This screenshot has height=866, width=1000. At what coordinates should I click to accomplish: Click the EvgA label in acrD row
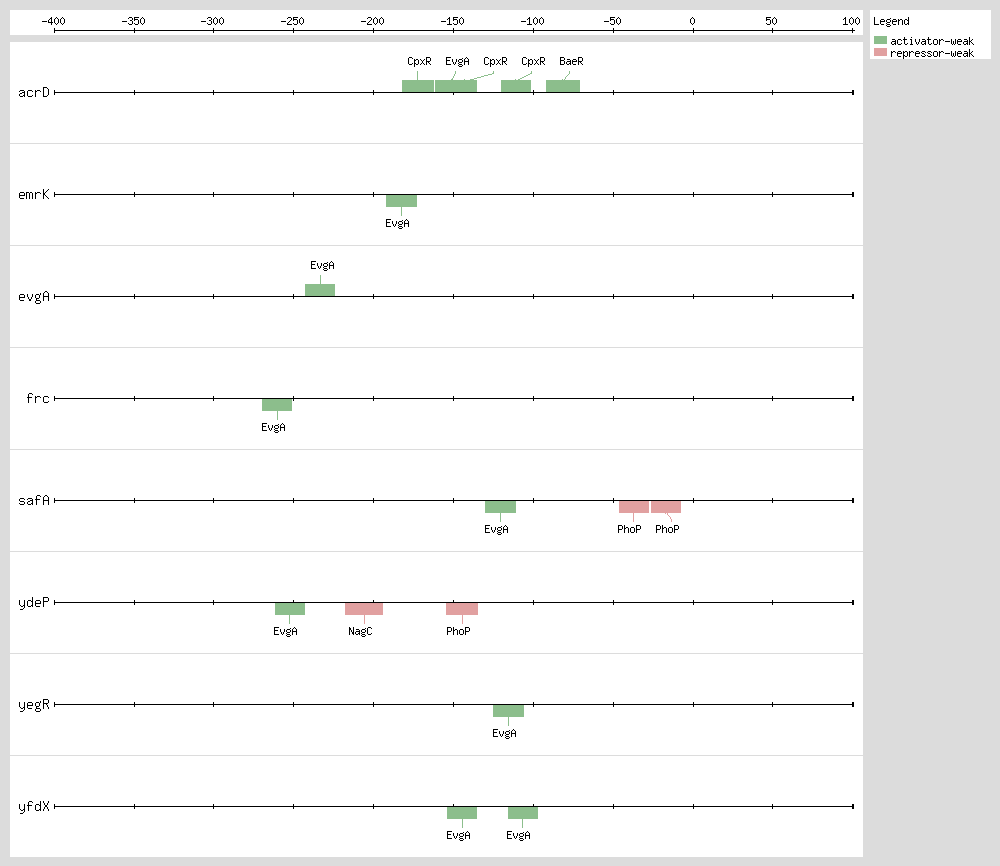pyautogui.click(x=457, y=61)
